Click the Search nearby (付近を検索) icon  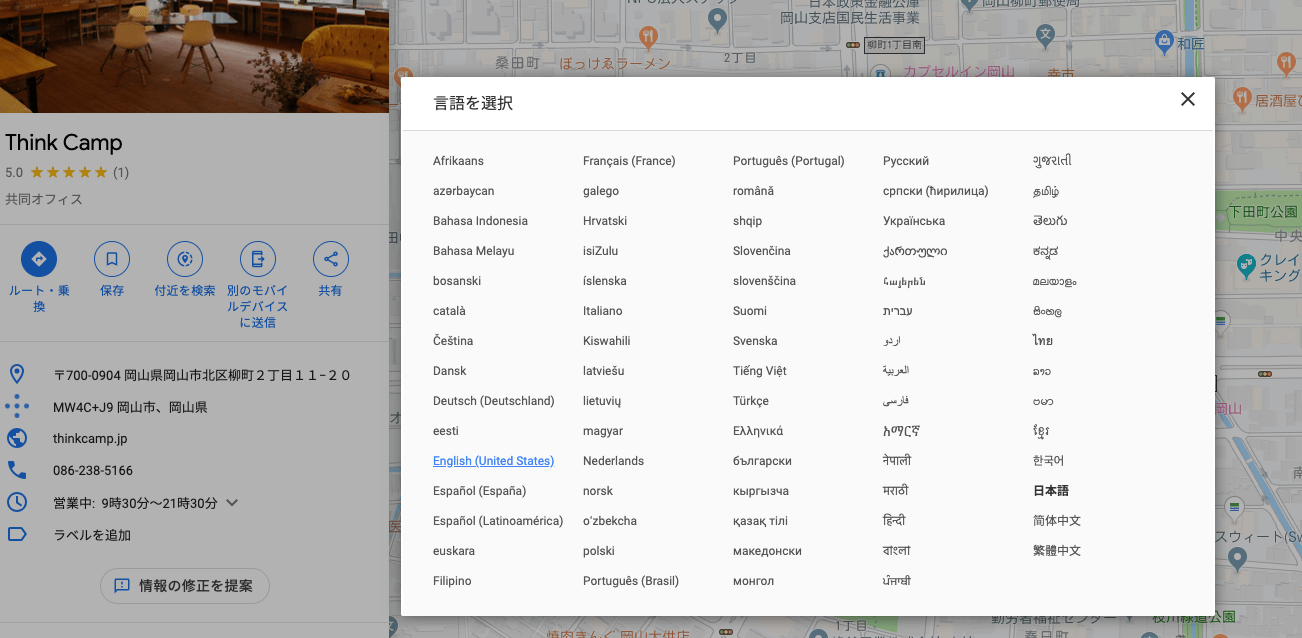click(x=185, y=260)
